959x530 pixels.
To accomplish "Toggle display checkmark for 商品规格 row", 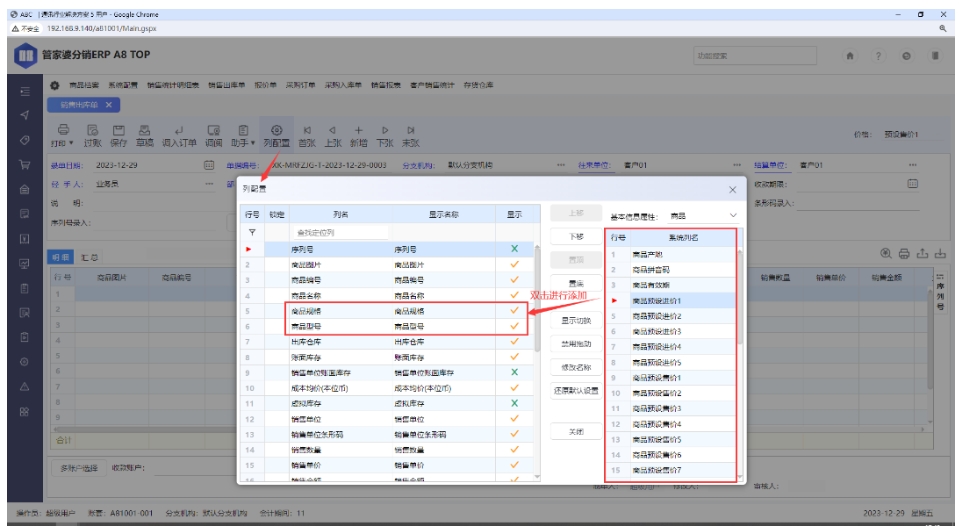I will click(514, 311).
